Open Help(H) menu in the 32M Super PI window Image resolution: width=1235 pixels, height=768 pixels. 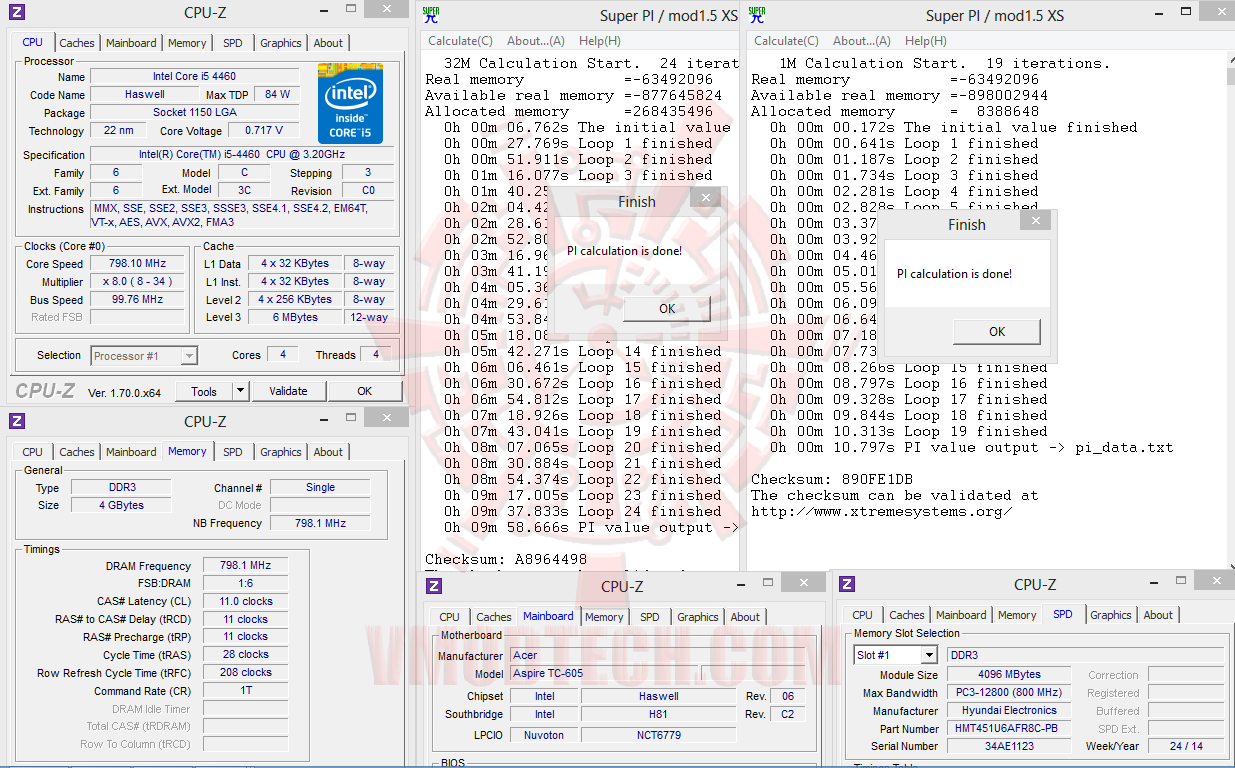point(600,41)
